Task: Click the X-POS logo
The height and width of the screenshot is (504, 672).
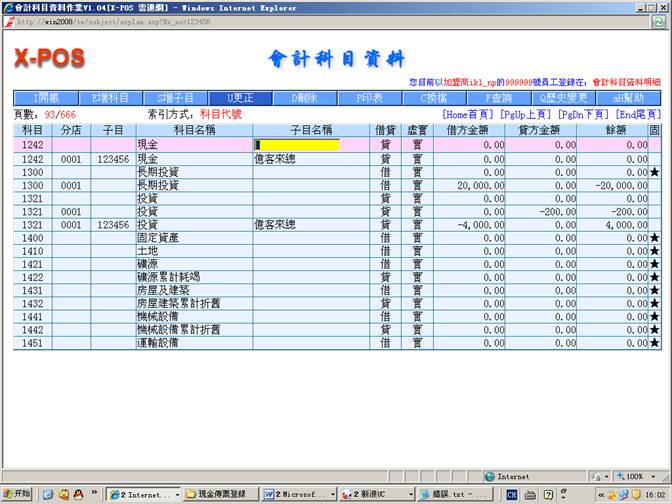Action: click(x=49, y=59)
